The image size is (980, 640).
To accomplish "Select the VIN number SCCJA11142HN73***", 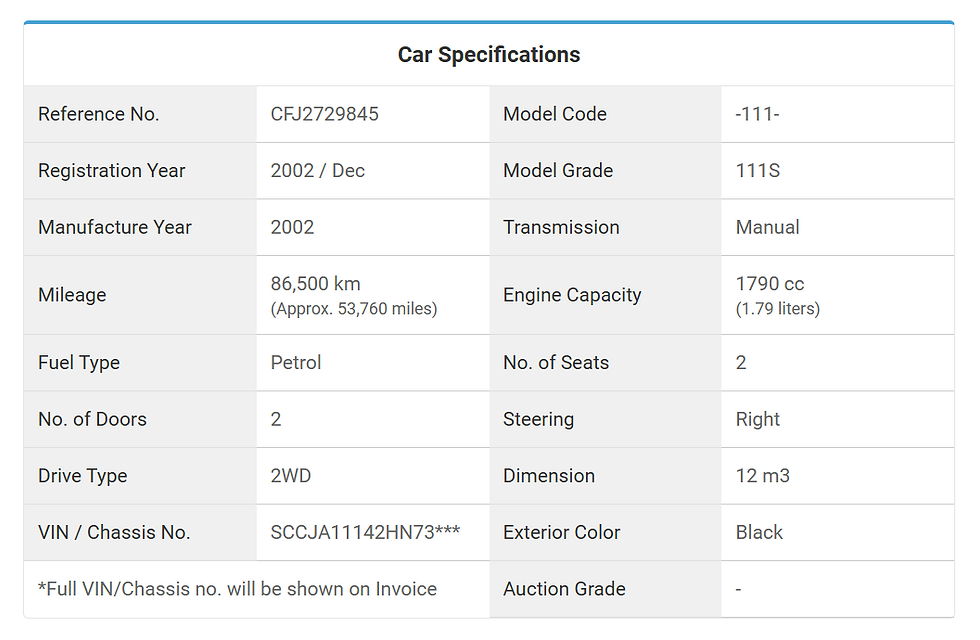I will (x=365, y=532).
